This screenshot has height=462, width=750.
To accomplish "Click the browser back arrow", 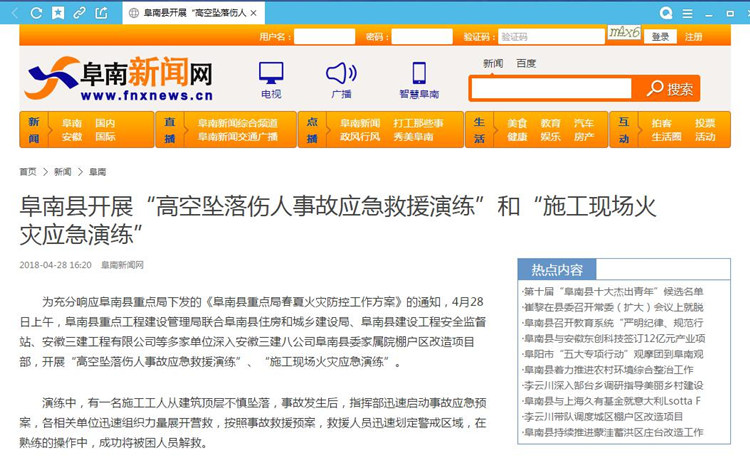I will (13, 13).
